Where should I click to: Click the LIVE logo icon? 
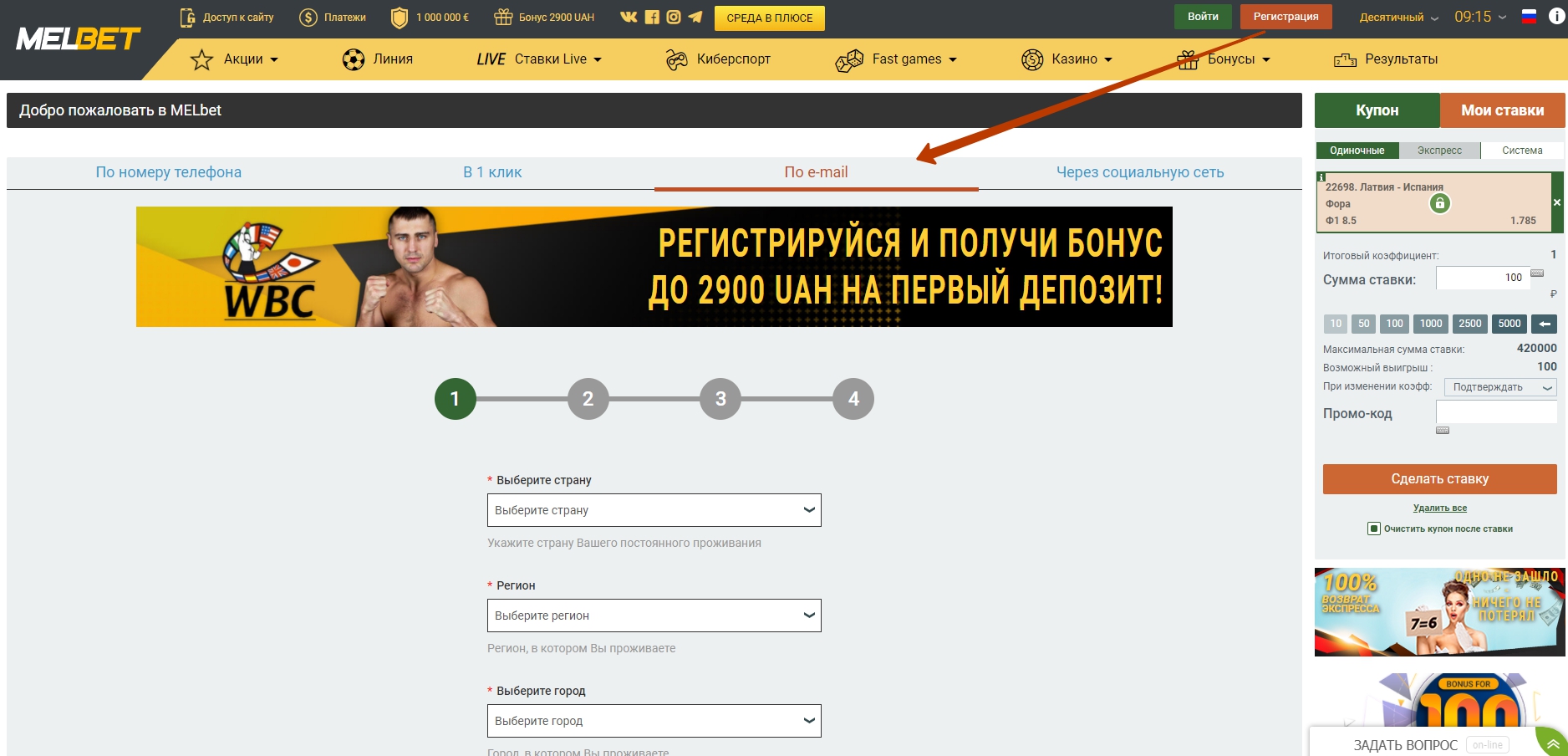(x=491, y=59)
